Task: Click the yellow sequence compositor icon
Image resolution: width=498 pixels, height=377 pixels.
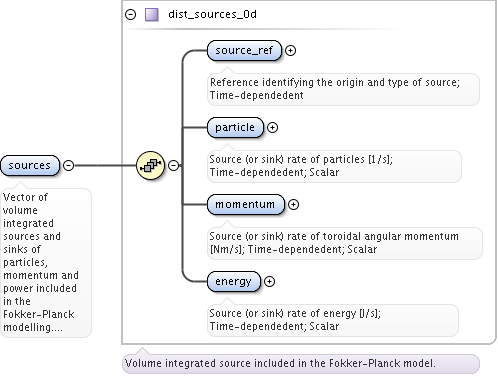Action: [x=151, y=165]
